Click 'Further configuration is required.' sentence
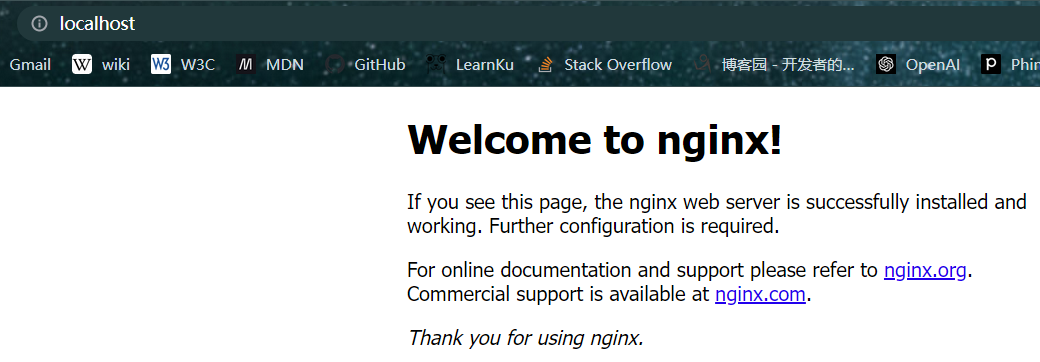Image resolution: width=1040 pixels, height=362 pixels. [x=633, y=226]
